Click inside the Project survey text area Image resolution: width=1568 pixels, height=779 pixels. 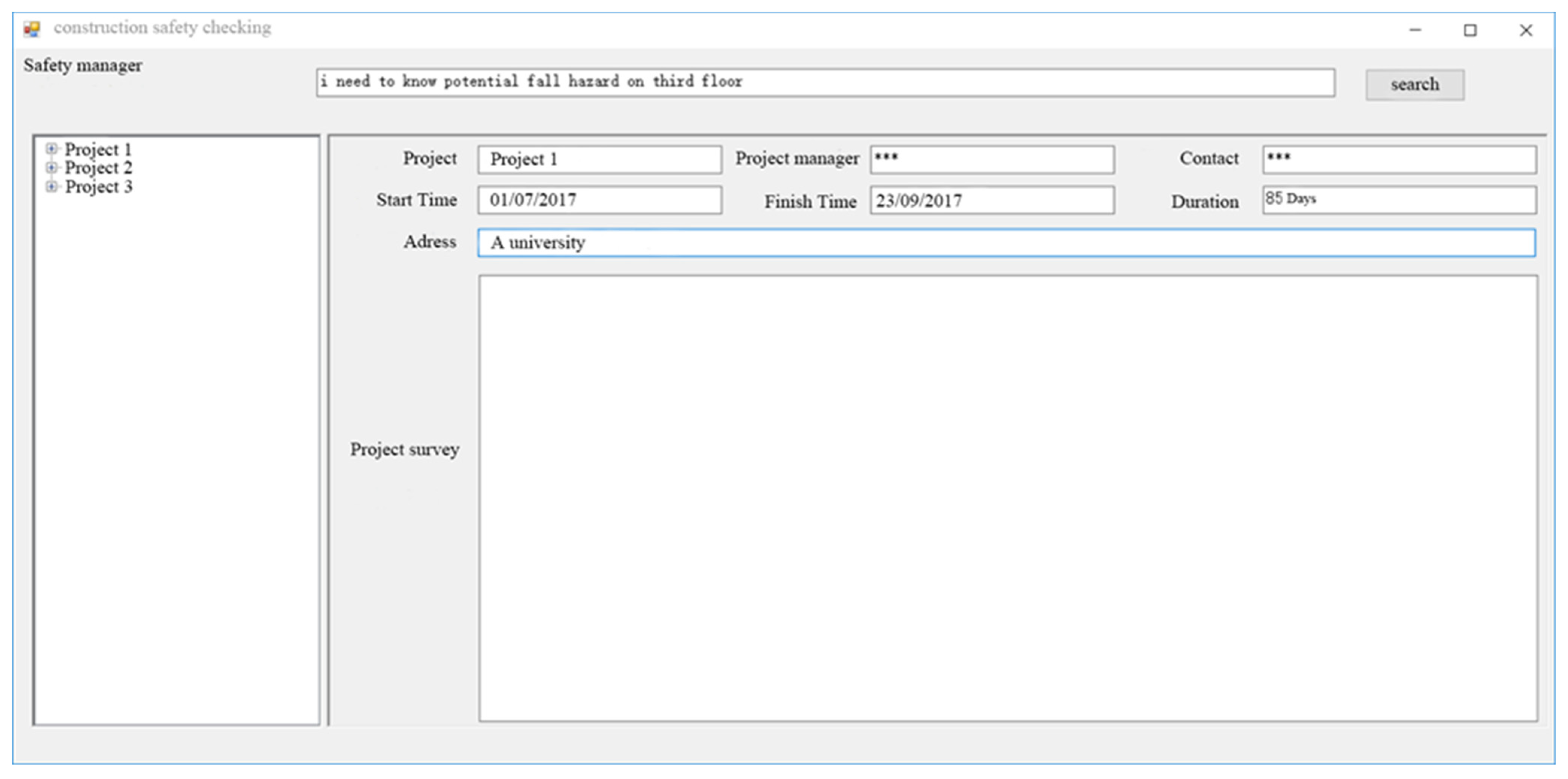[x=1007, y=498]
